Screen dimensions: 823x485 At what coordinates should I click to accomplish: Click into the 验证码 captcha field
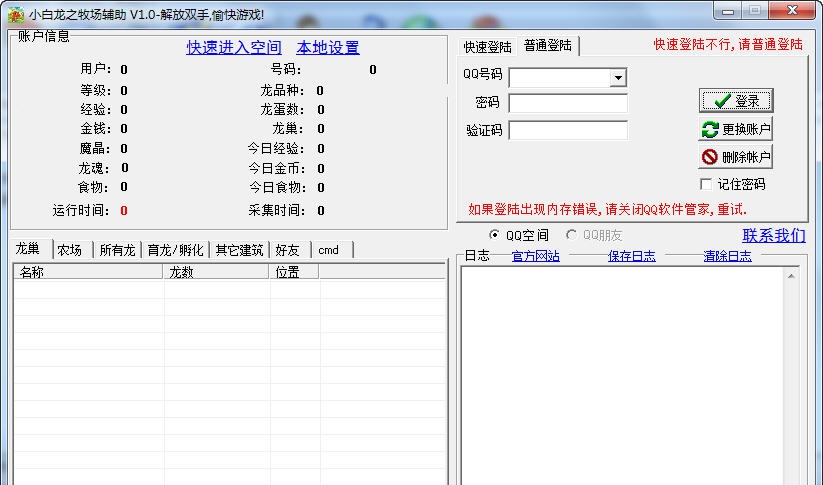[568, 130]
